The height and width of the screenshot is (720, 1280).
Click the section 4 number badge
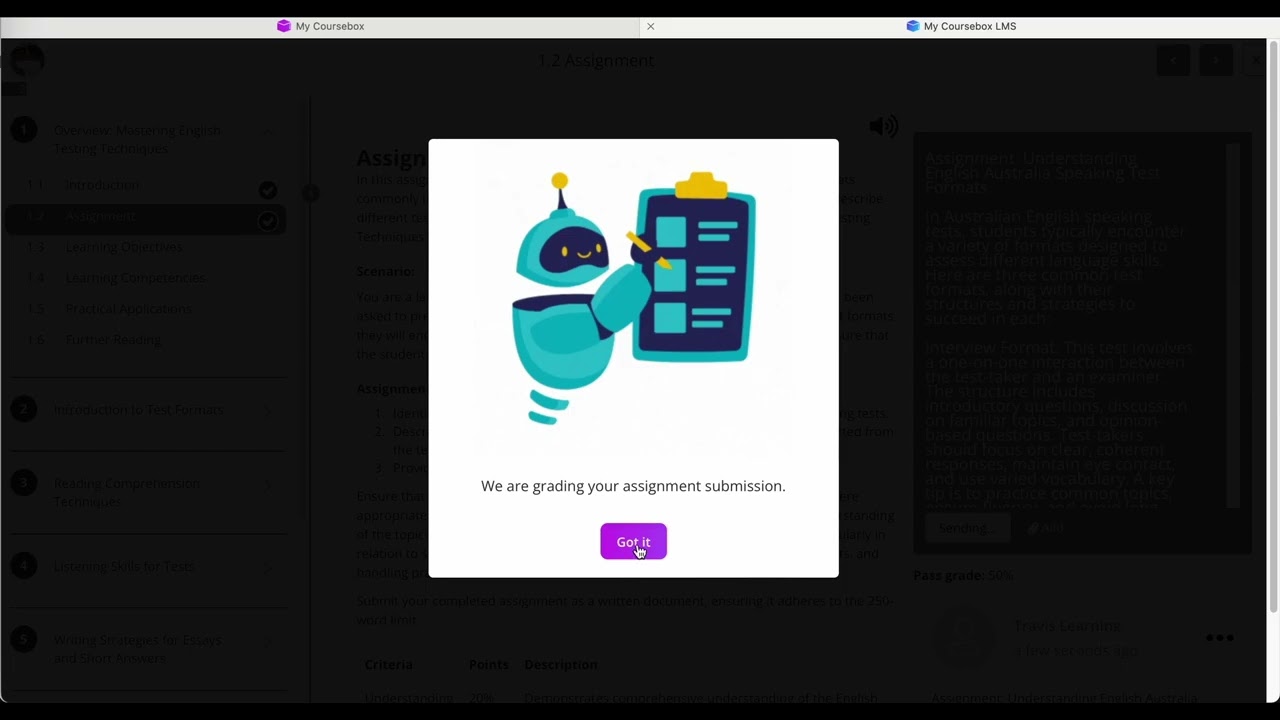(23, 566)
